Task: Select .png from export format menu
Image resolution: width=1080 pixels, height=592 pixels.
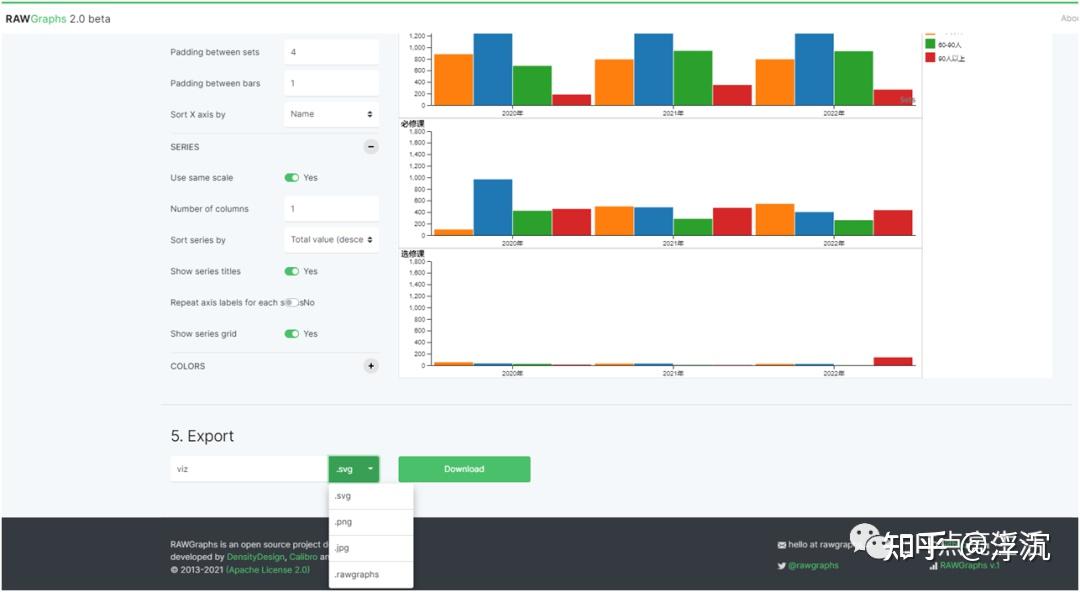Action: point(371,522)
